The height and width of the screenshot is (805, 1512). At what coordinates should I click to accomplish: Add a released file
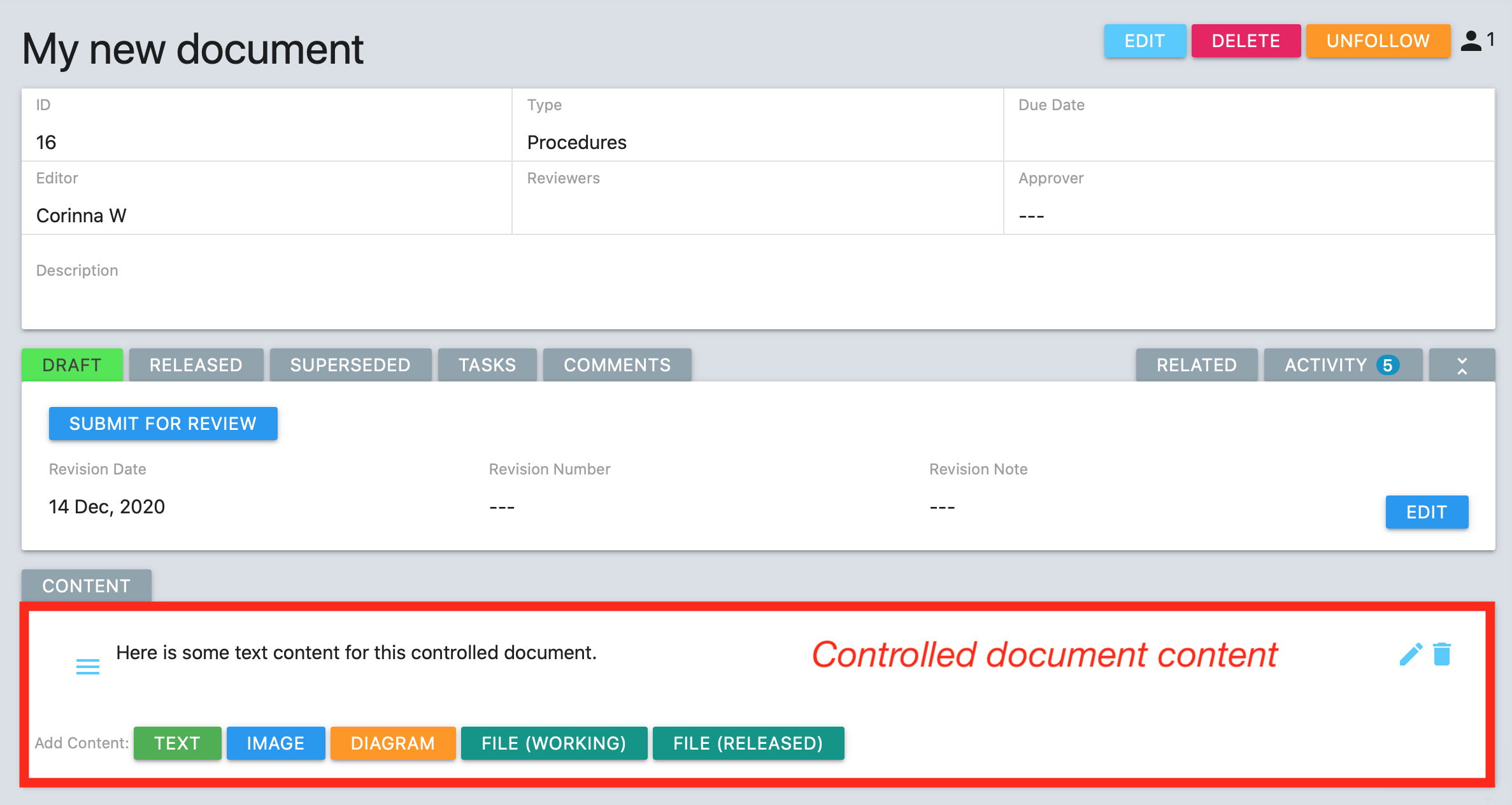[x=748, y=743]
